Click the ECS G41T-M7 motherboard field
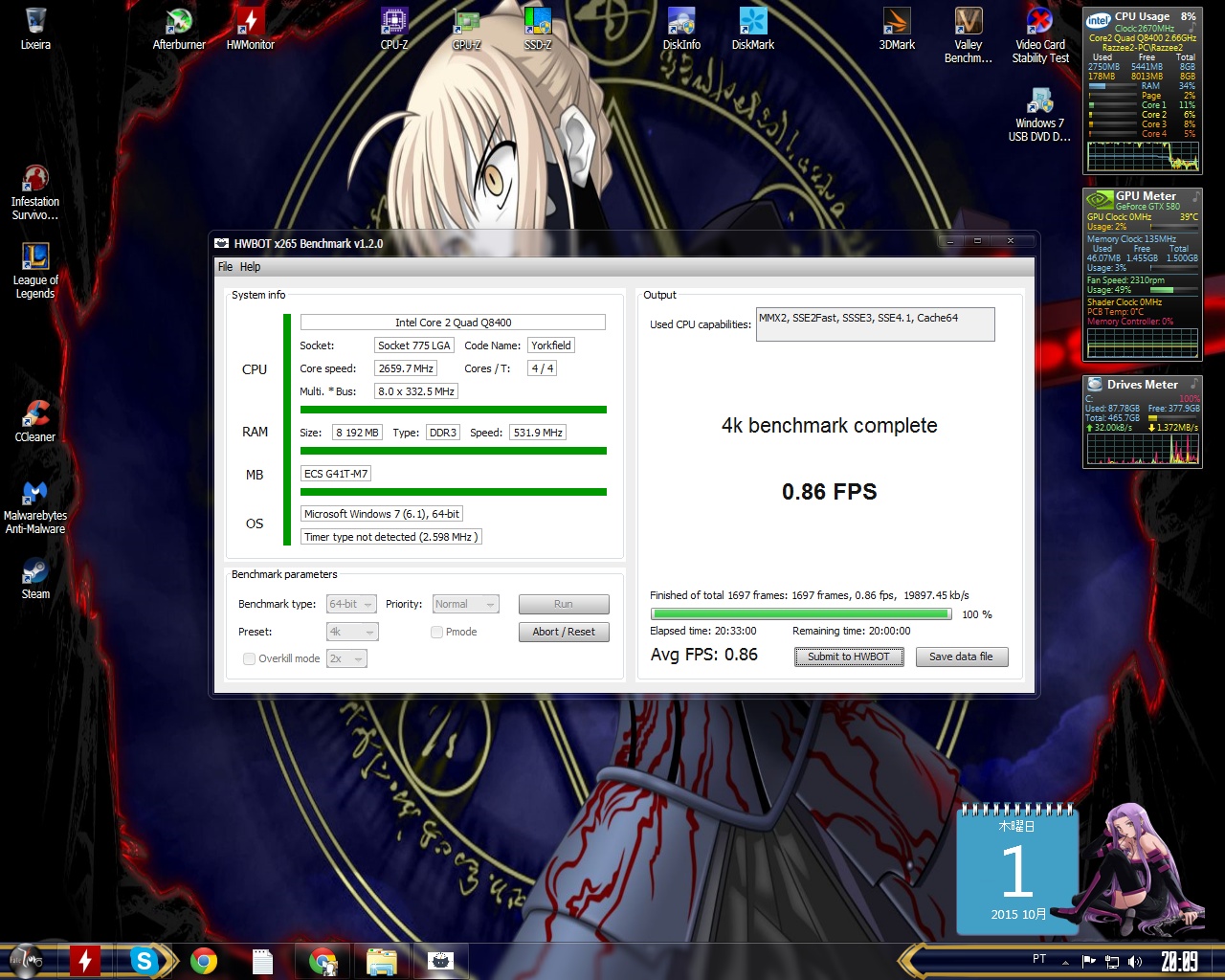1225x980 pixels. (x=336, y=474)
